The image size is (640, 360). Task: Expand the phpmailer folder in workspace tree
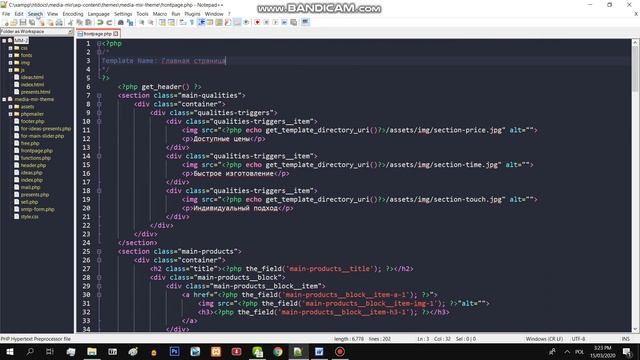point(11,114)
